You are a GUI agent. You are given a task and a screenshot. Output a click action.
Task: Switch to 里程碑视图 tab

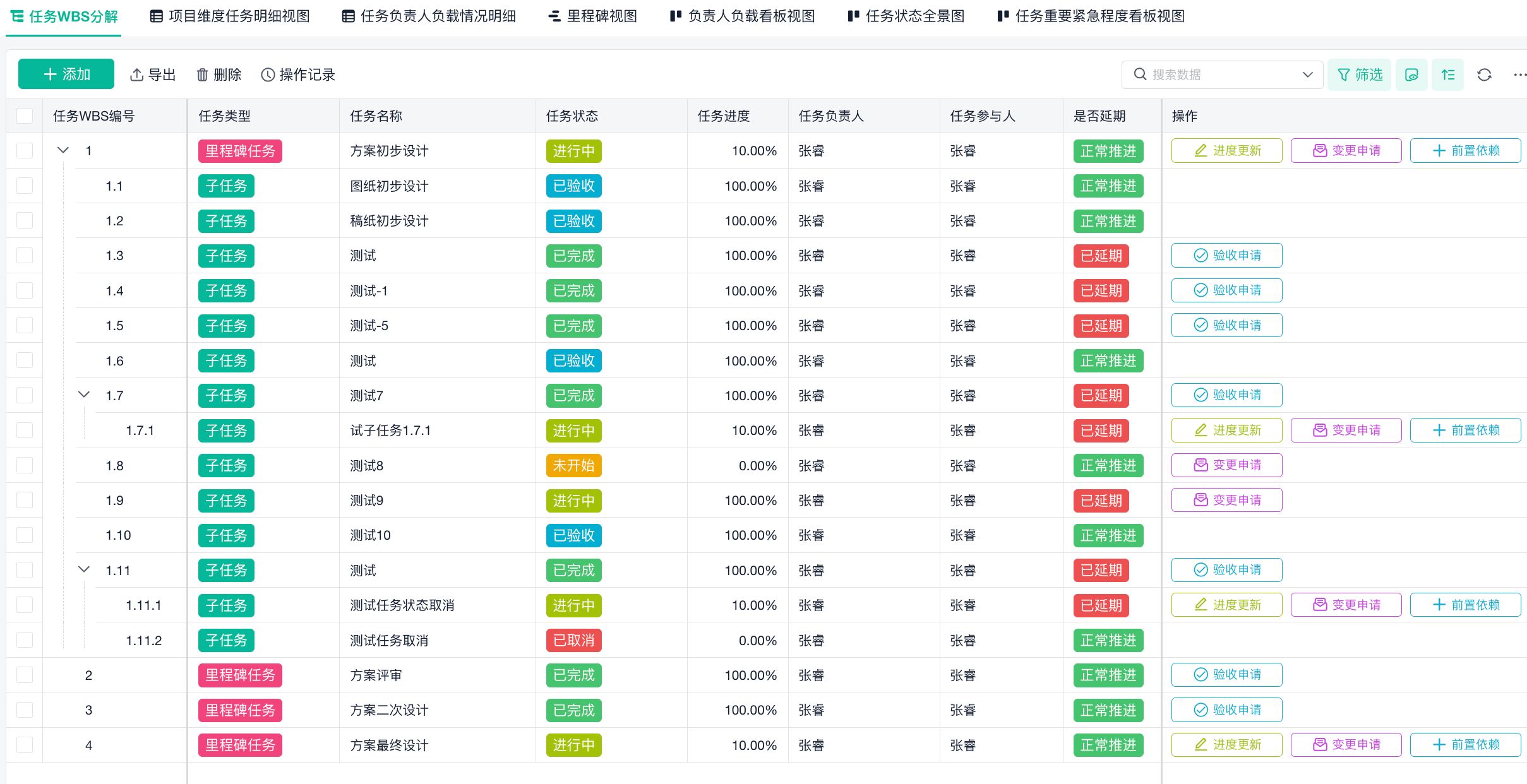coord(592,16)
